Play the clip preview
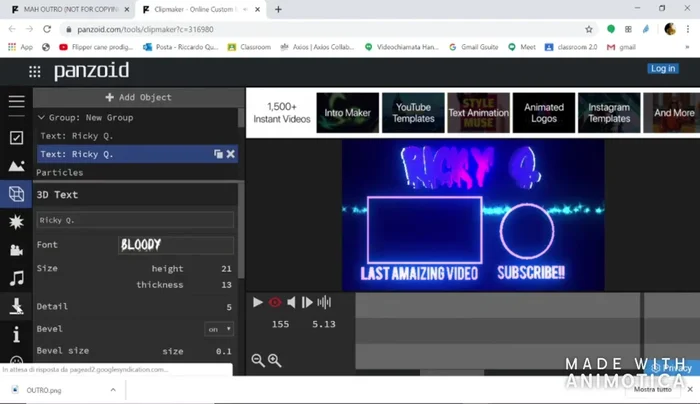Viewport: 700px width, 404px height. click(258, 302)
